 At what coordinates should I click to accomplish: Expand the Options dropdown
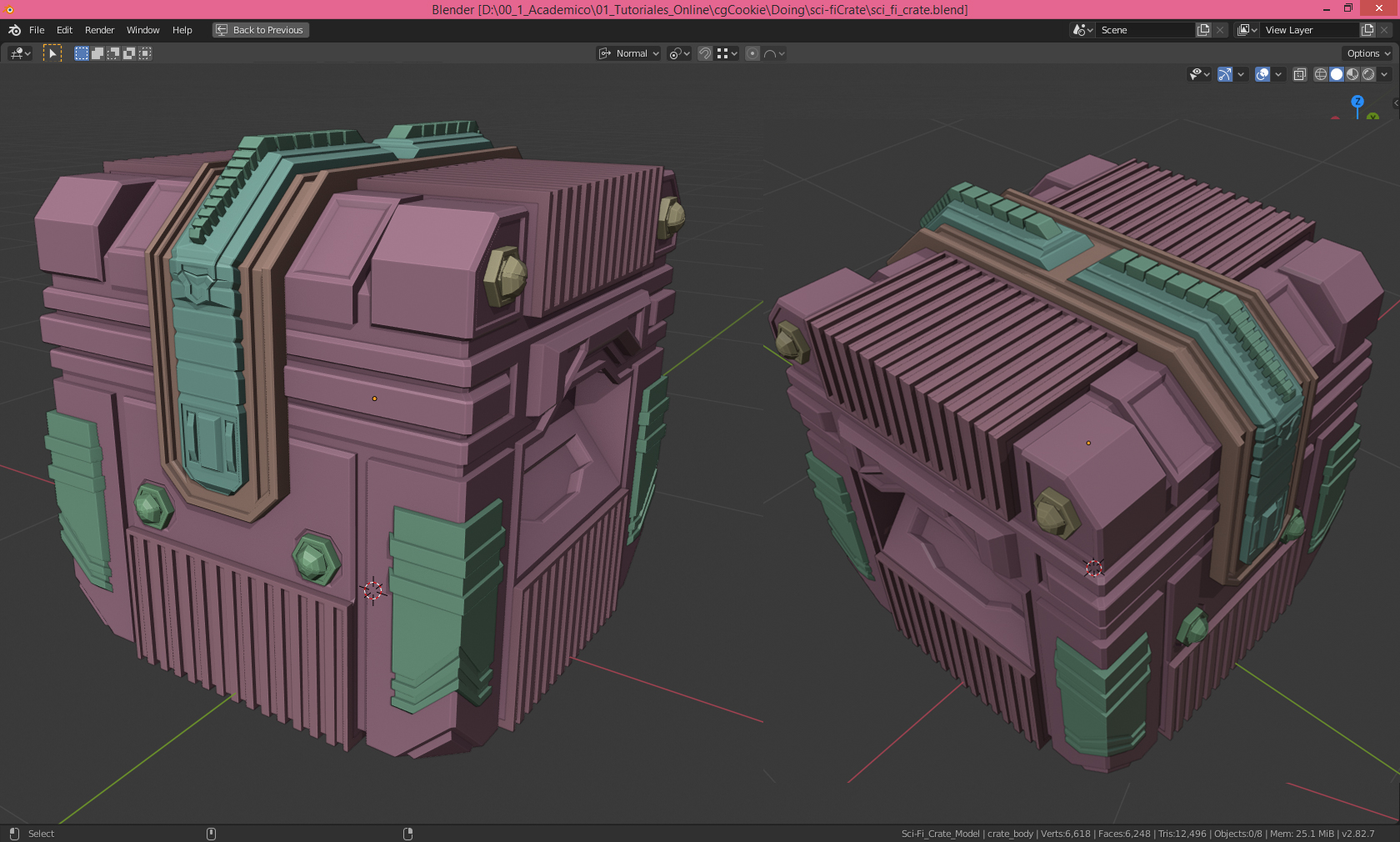pos(1368,53)
